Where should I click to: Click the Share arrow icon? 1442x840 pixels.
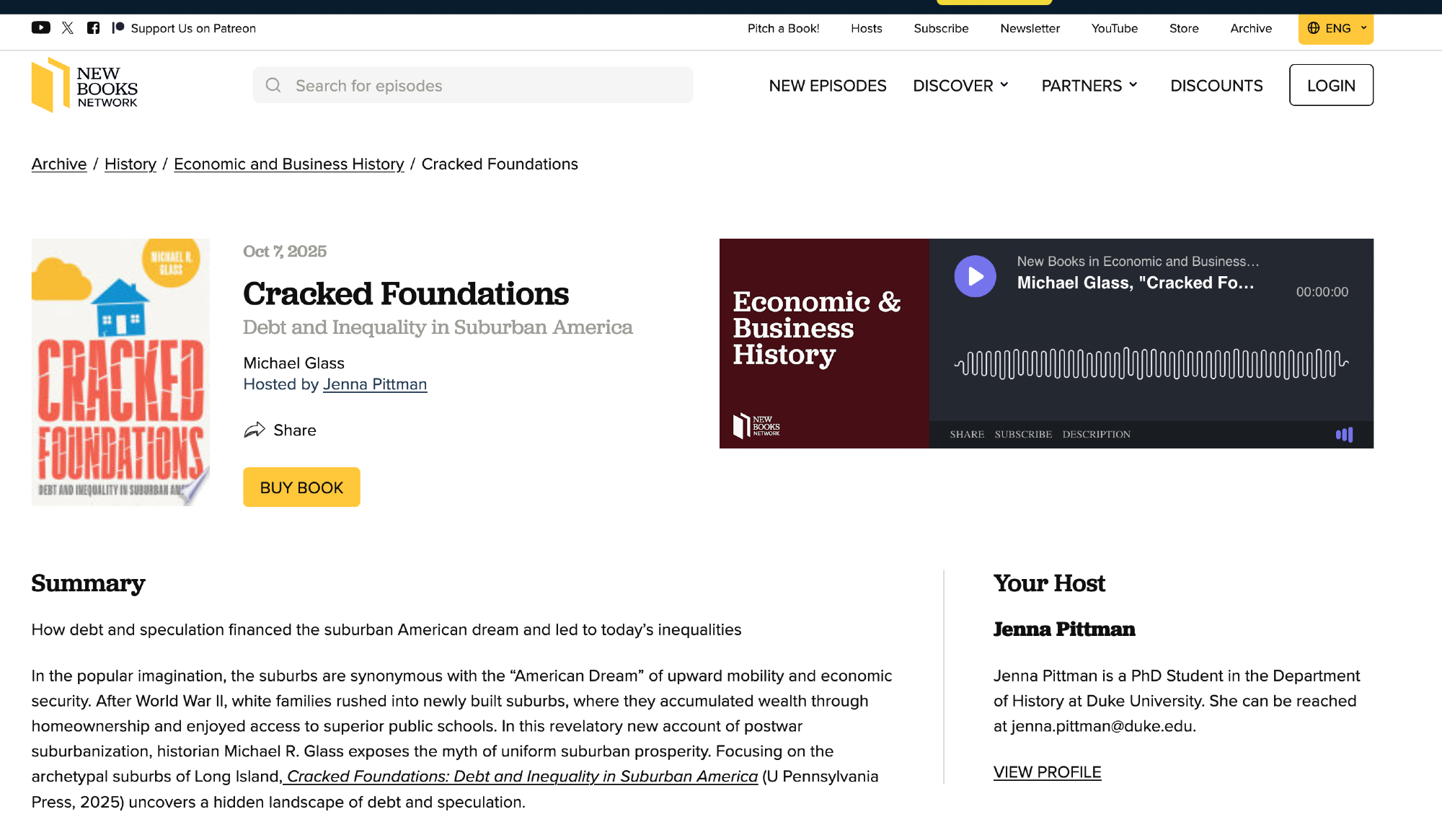[255, 430]
